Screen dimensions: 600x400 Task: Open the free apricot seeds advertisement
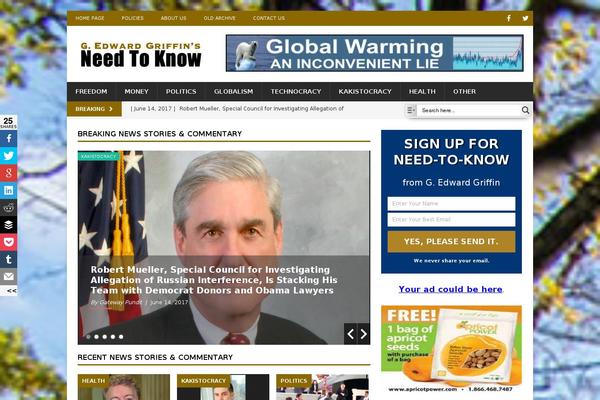(x=451, y=349)
